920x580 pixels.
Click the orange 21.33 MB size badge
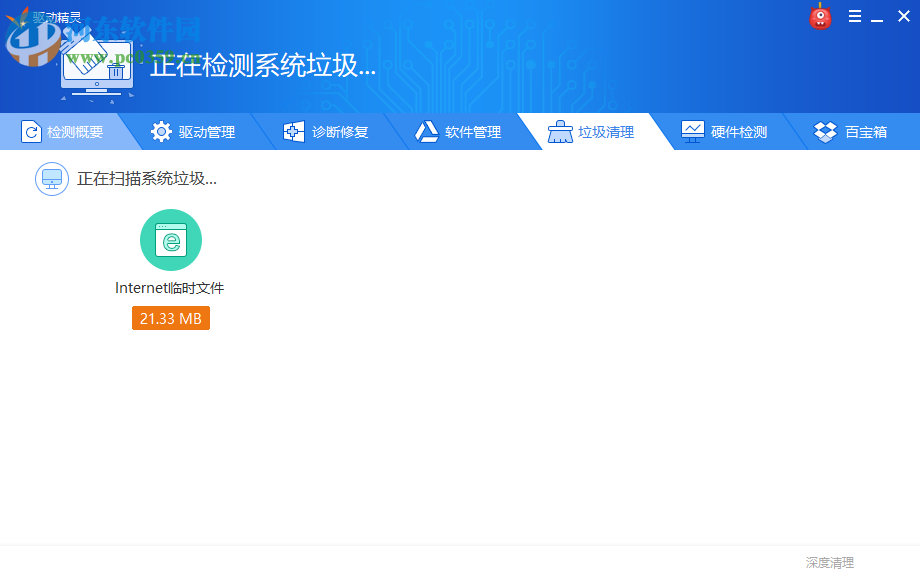point(170,318)
